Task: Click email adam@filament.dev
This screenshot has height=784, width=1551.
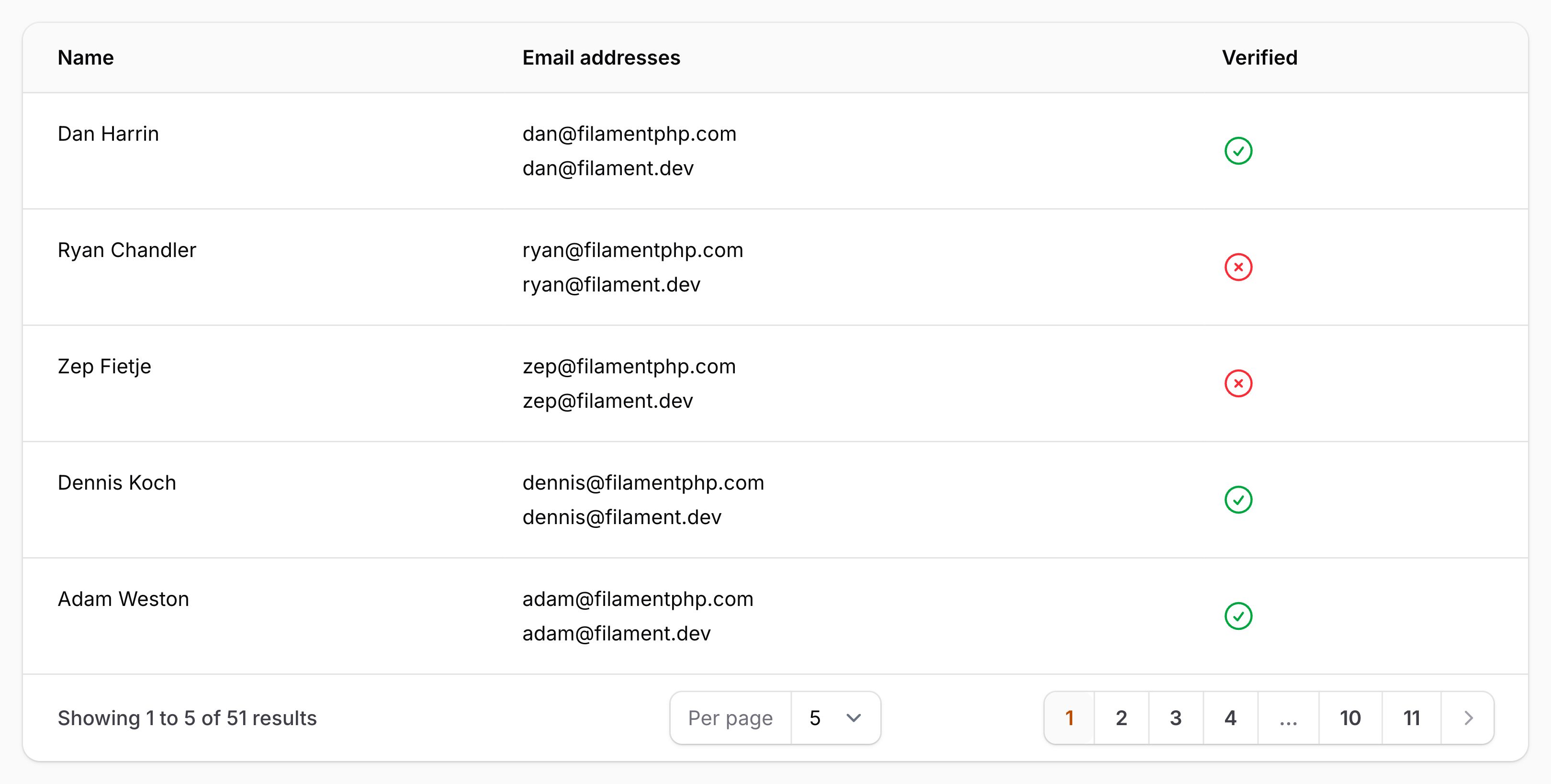Action: click(617, 633)
